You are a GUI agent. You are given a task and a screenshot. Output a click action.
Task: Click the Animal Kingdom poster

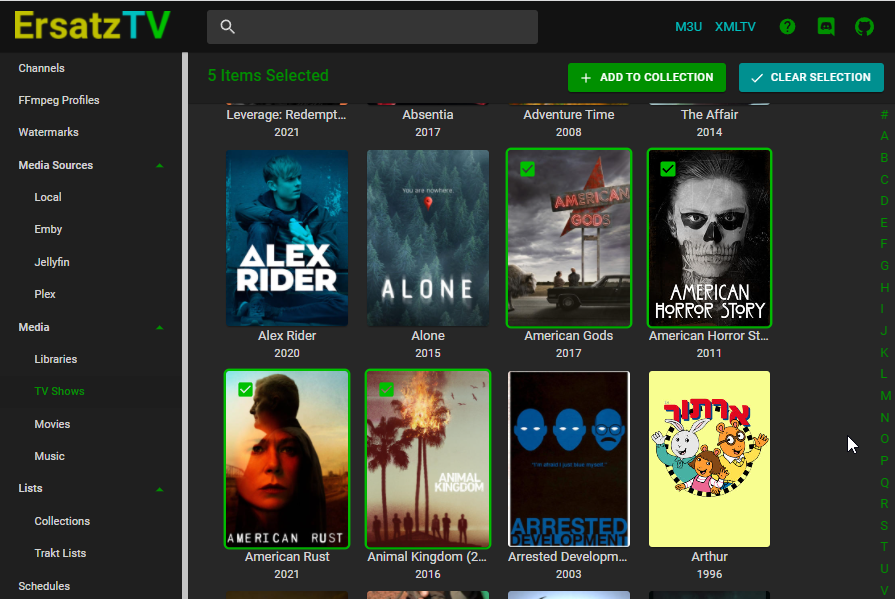[428, 459]
